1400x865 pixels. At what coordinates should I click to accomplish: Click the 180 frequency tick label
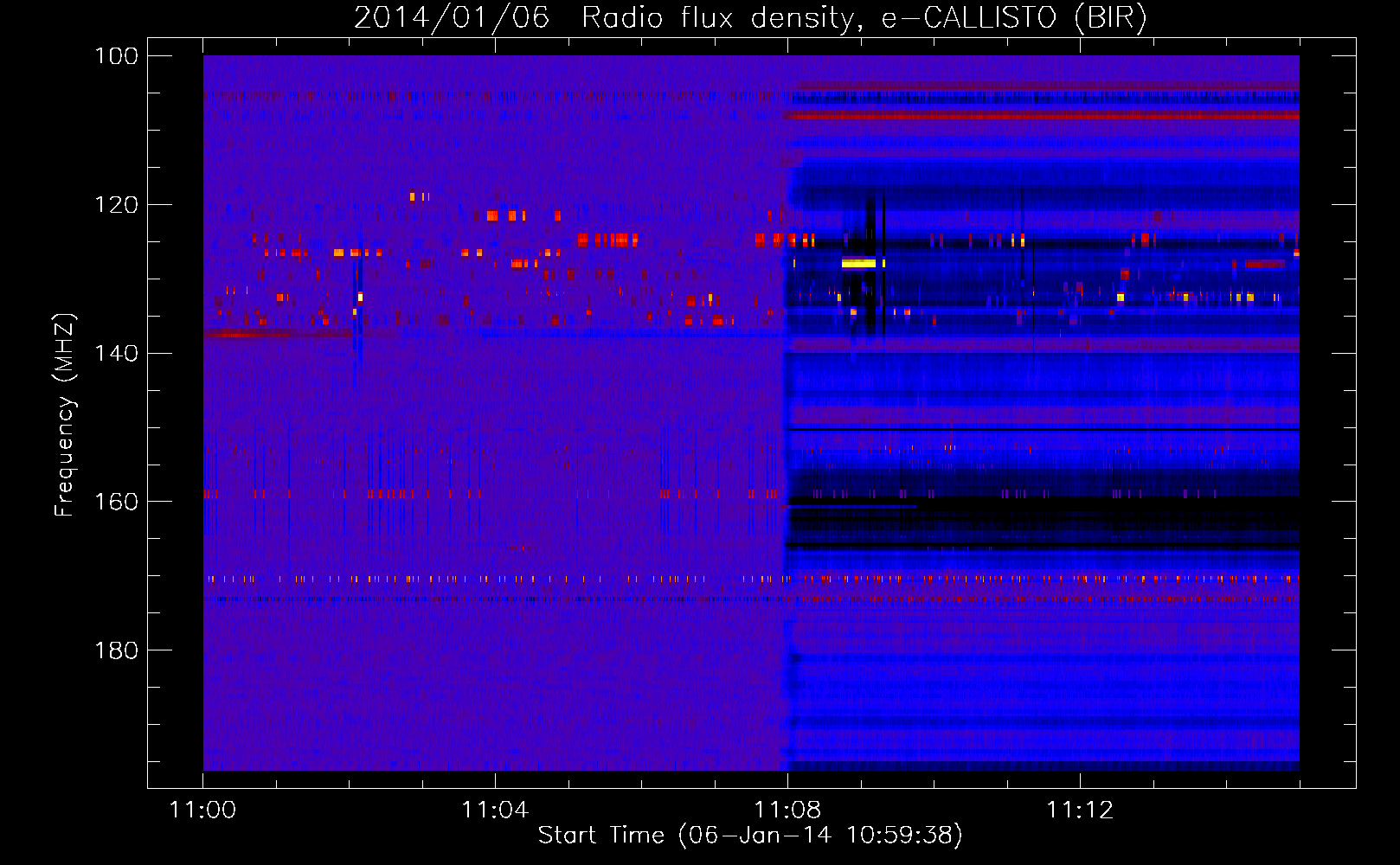pyautogui.click(x=116, y=650)
